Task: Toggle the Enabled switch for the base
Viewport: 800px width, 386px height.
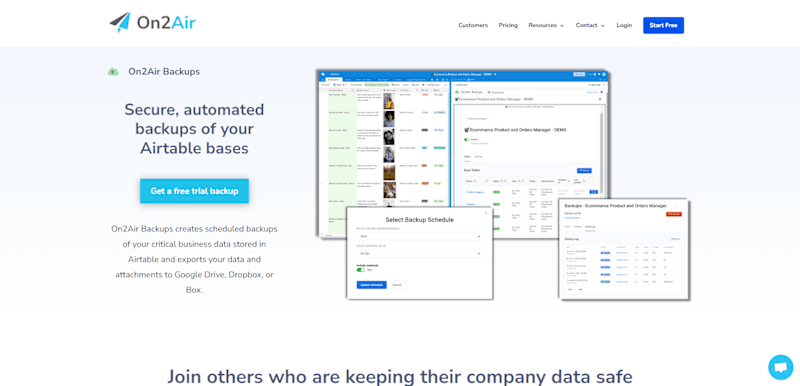Action: click(466, 139)
